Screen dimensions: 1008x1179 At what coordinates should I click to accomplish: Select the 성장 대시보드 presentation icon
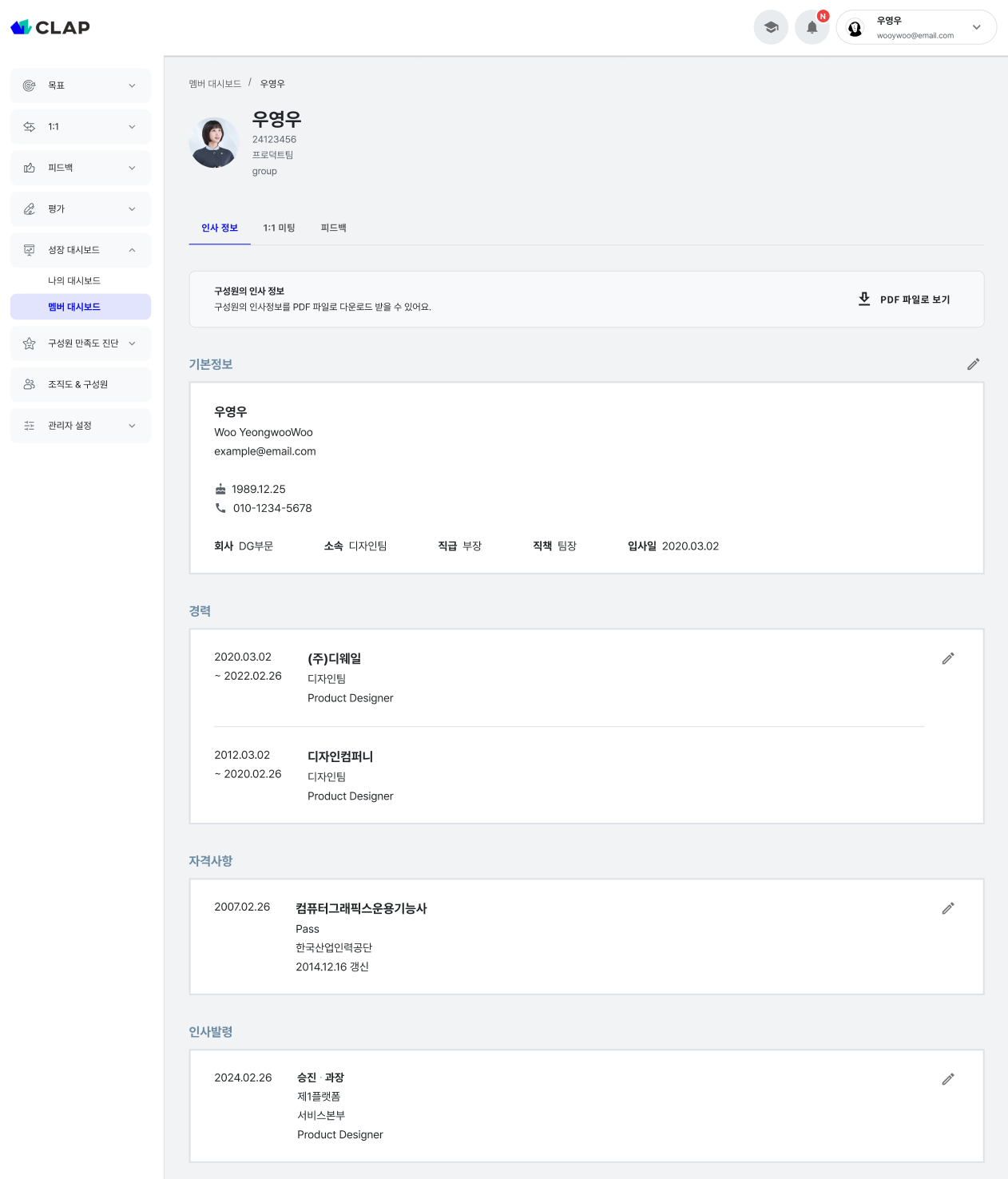tap(29, 250)
